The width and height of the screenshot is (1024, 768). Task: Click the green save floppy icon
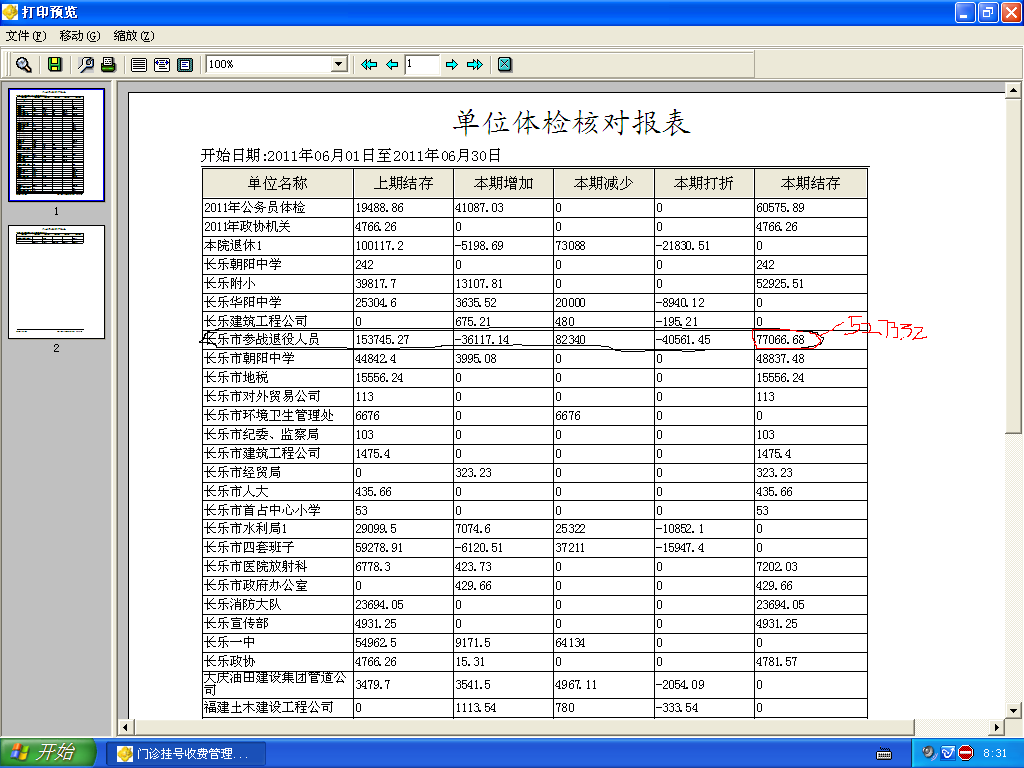pos(55,64)
